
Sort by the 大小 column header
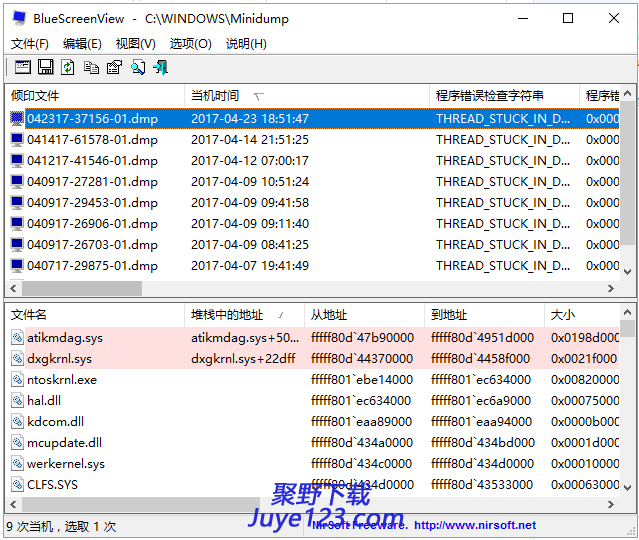click(582, 315)
